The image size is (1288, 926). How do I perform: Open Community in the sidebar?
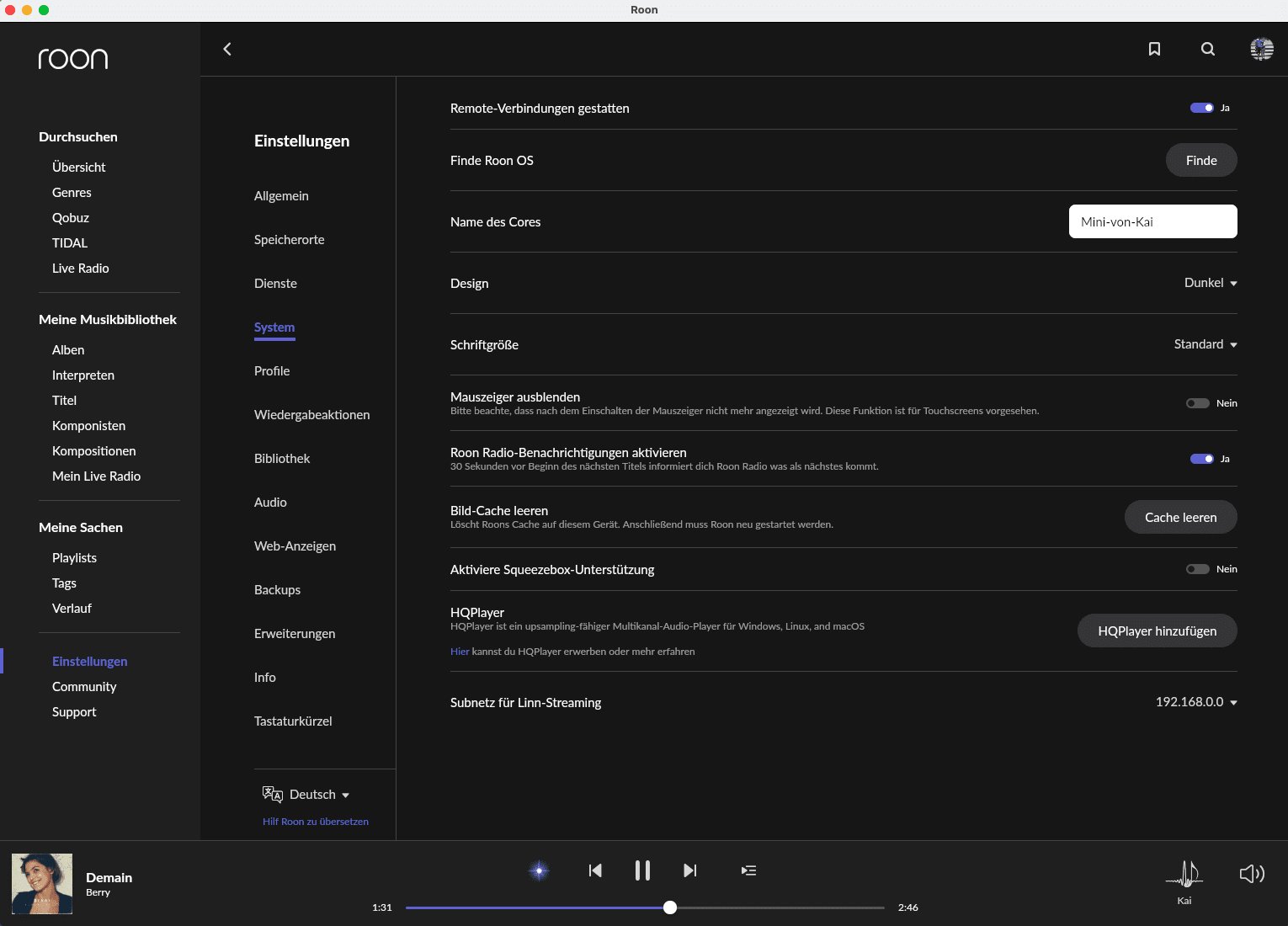click(x=84, y=687)
